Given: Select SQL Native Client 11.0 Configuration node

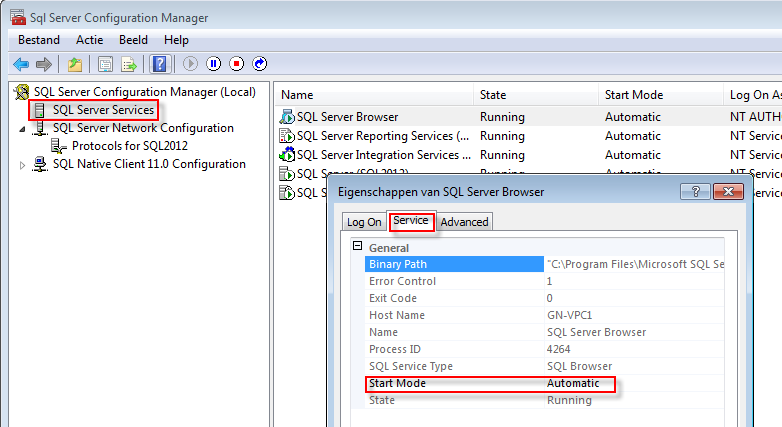Looking at the screenshot, I should [149, 164].
